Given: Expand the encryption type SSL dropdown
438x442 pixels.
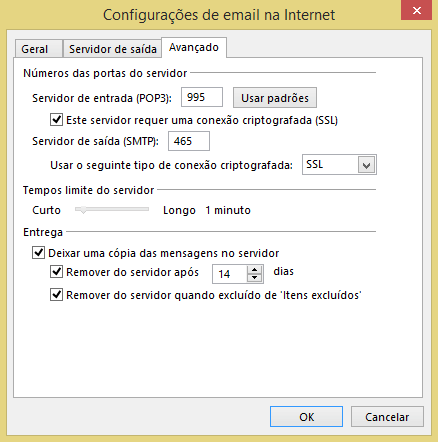Looking at the screenshot, I should tap(339, 164).
